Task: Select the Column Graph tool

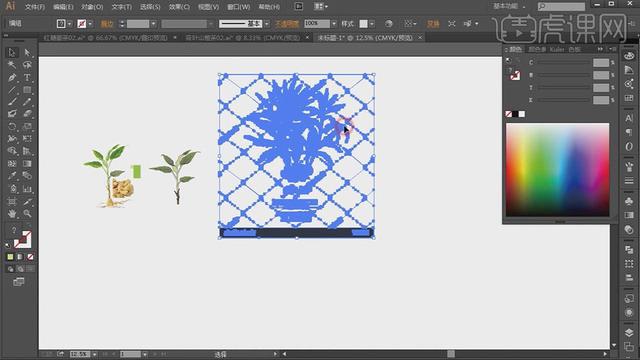Action: click(x=27, y=189)
